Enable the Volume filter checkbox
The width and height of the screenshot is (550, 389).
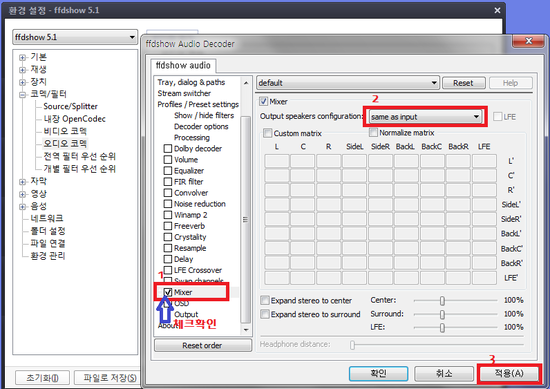[168, 160]
